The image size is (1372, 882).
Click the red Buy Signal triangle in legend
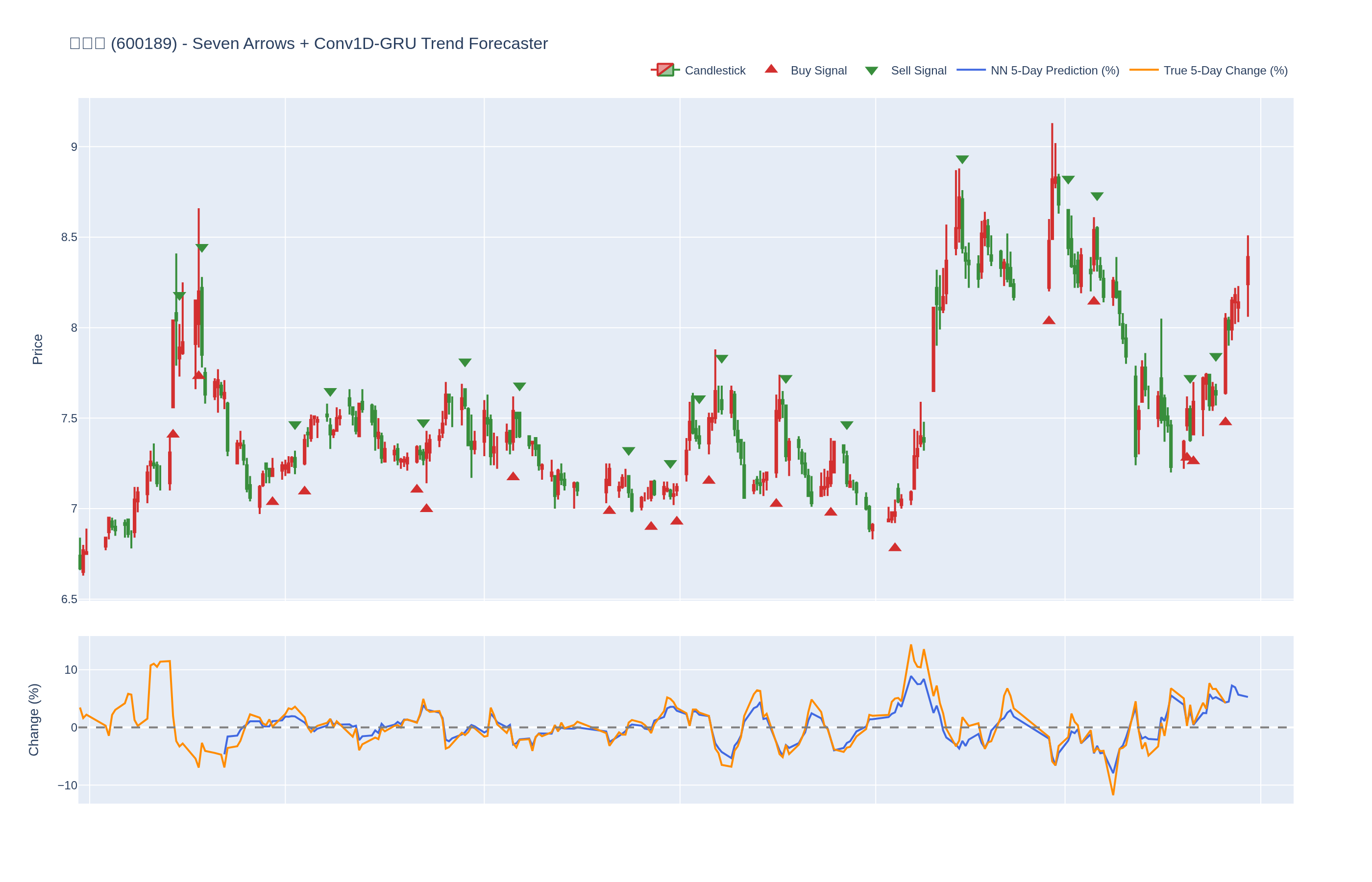771,69
